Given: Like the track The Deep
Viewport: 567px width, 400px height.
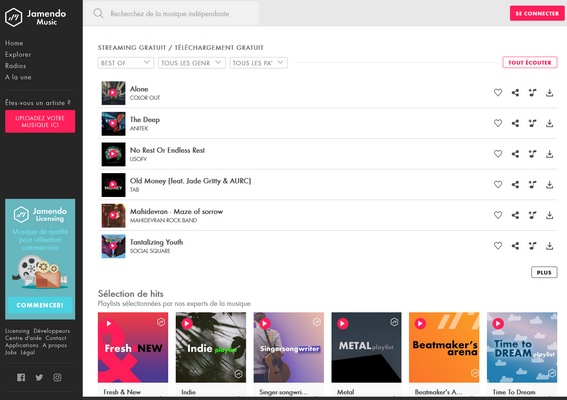Looking at the screenshot, I should coord(498,123).
